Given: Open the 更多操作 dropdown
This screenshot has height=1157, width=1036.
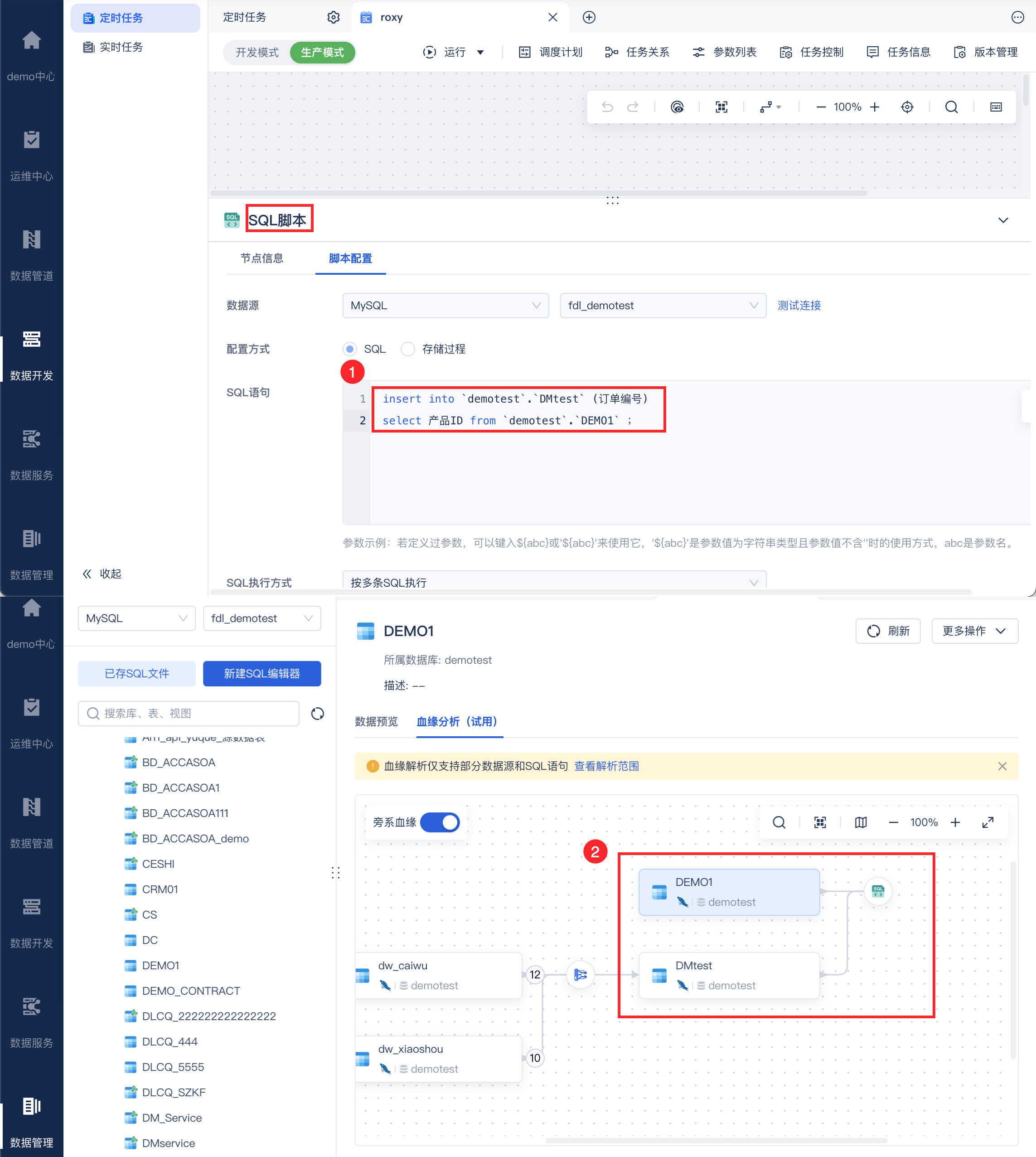Looking at the screenshot, I should click(x=974, y=631).
